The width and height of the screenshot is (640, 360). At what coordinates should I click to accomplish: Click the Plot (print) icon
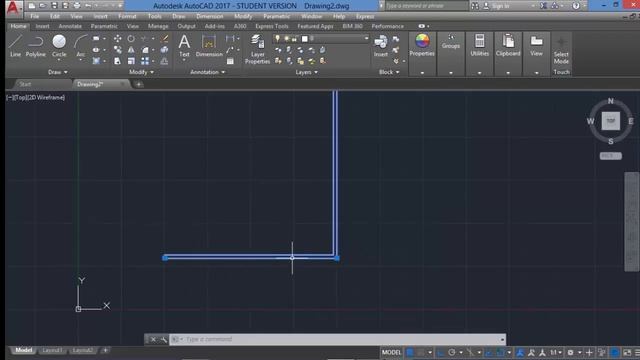(77, 6)
